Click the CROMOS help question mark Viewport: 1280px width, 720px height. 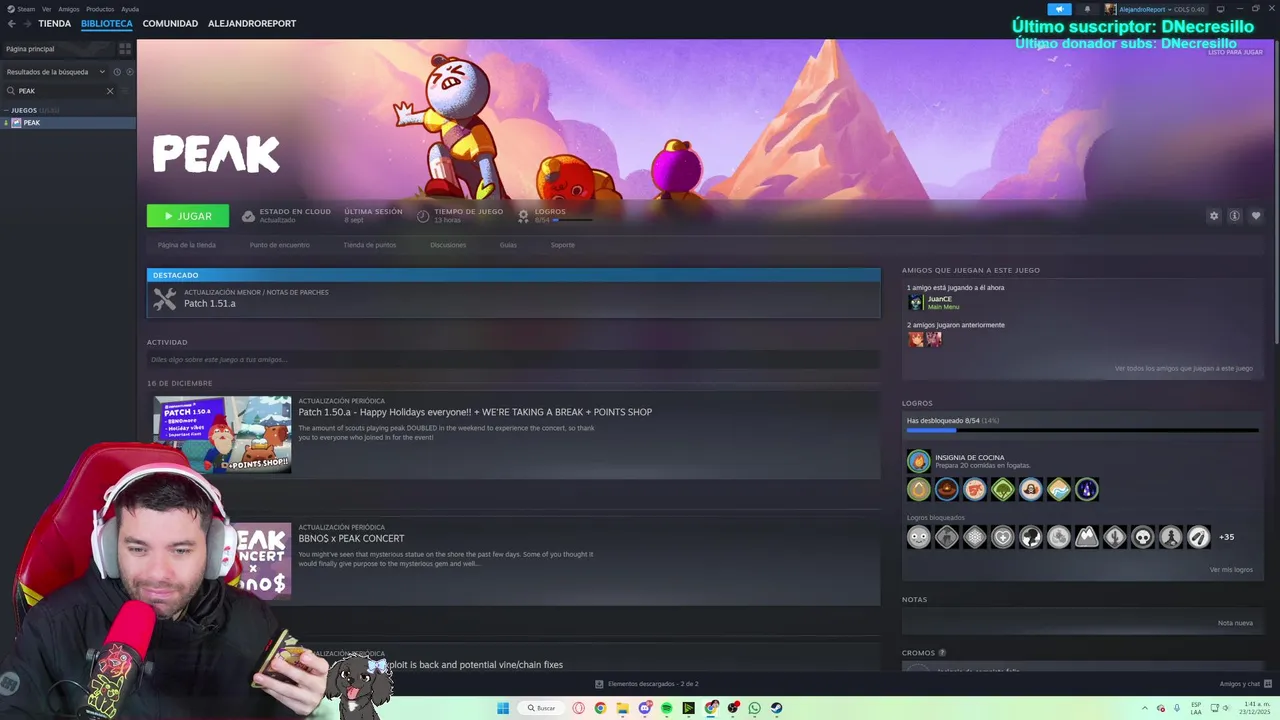tap(942, 653)
